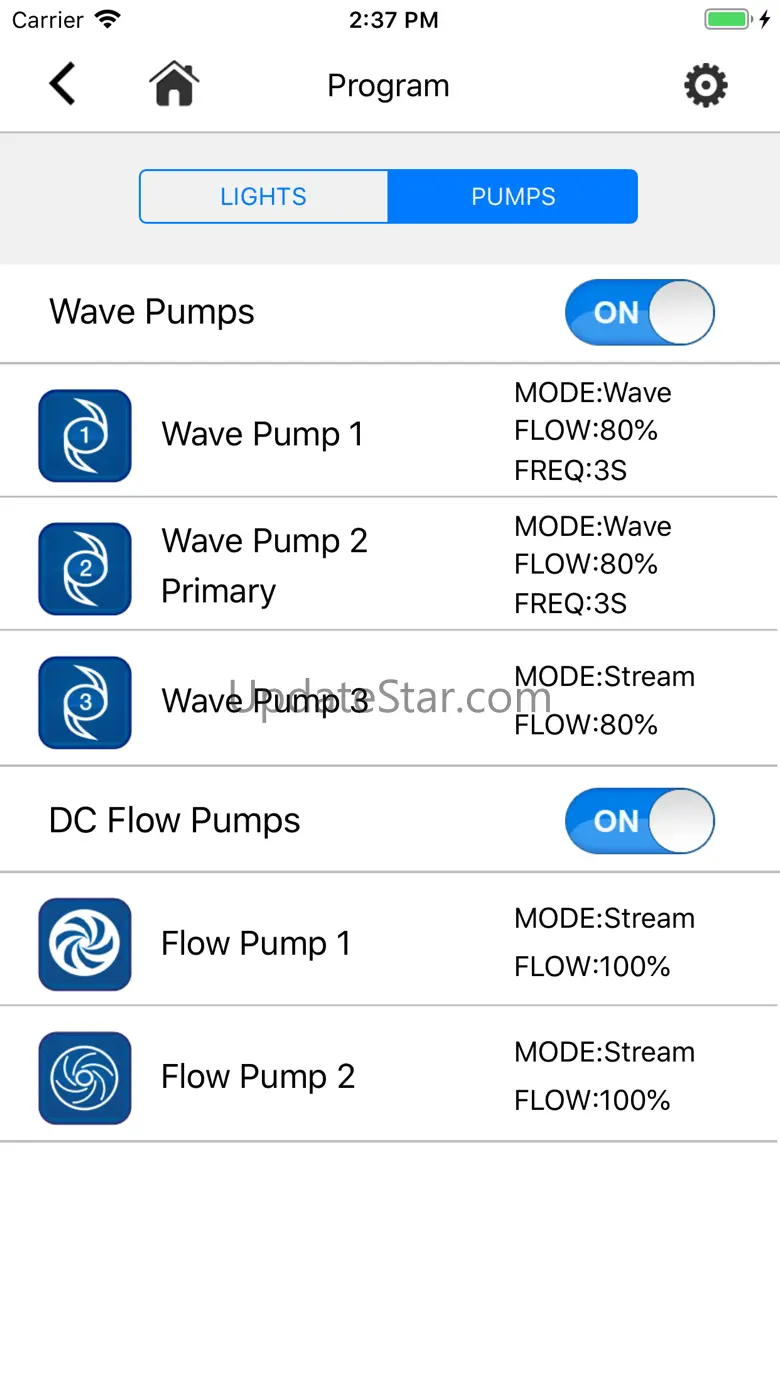This screenshot has width=780, height=1387.
Task: Open settings with the gear icon
Action: 706,85
